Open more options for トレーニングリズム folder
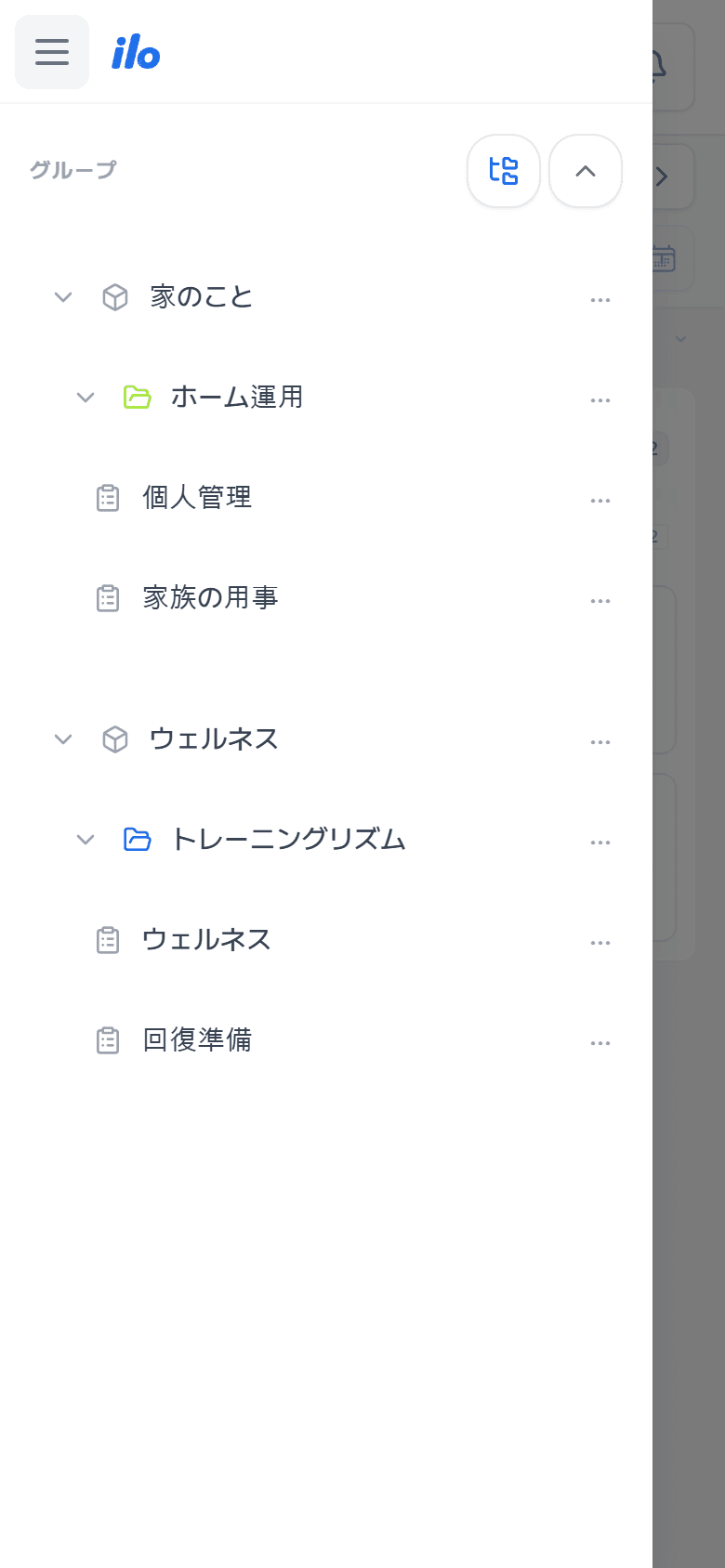This screenshot has height=1568, width=725. pos(600,843)
